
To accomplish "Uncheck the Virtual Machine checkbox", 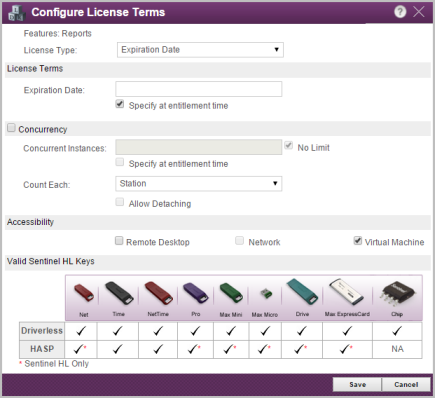I will tap(358, 240).
